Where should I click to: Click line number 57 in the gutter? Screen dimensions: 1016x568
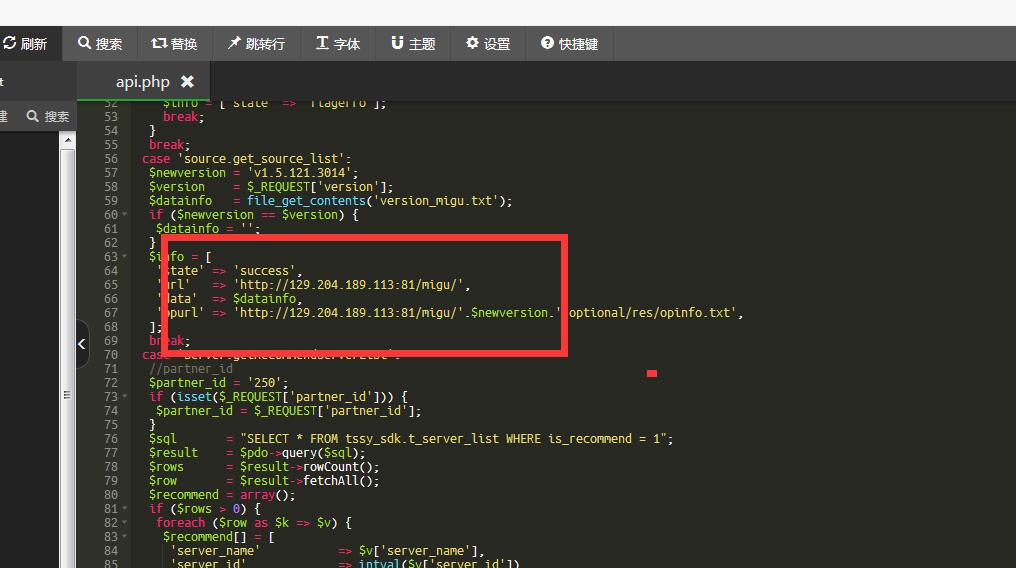point(110,173)
